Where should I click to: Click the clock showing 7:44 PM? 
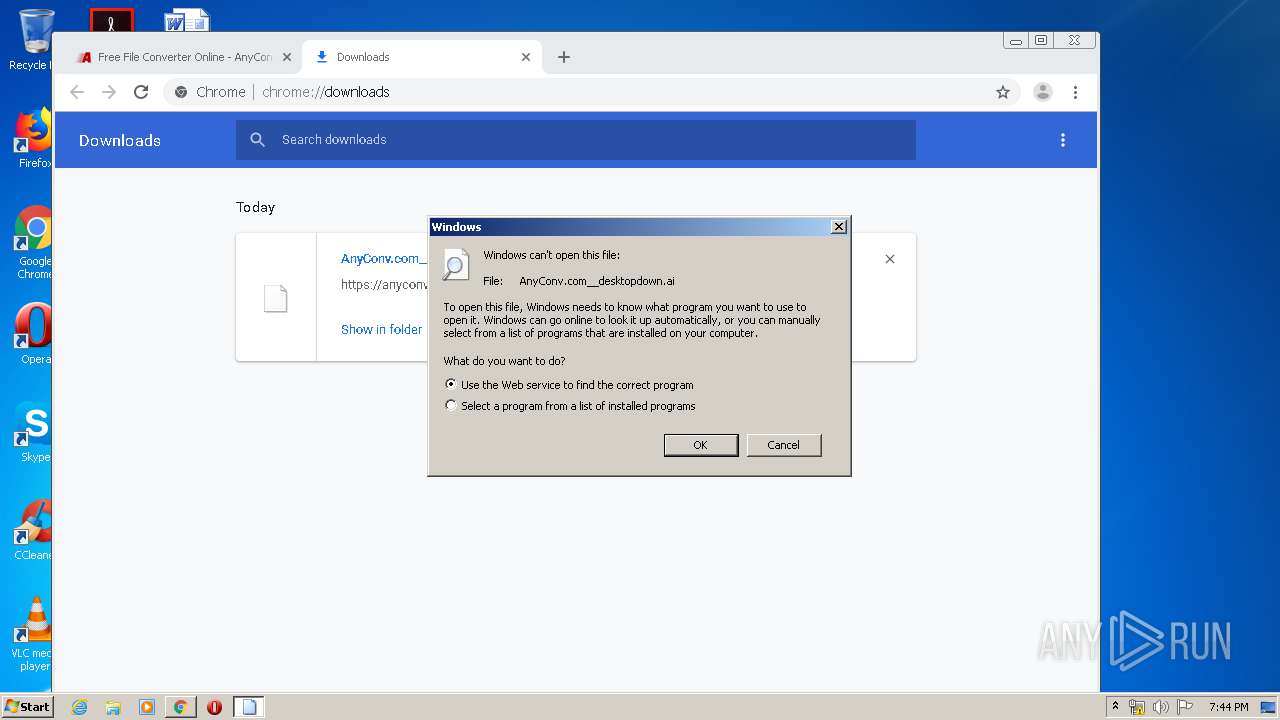[1228, 707]
